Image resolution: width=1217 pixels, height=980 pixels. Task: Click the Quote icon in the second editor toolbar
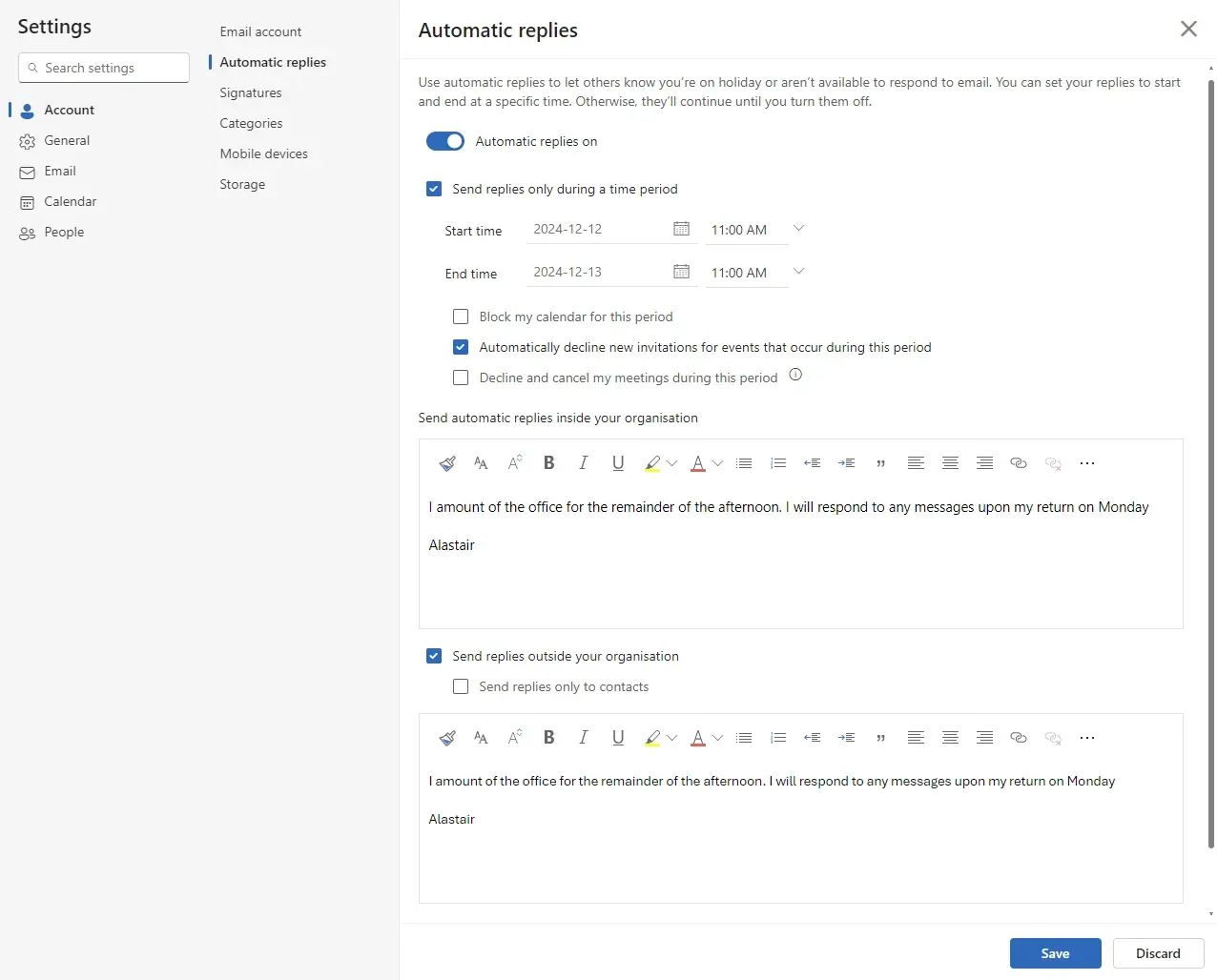click(x=880, y=738)
